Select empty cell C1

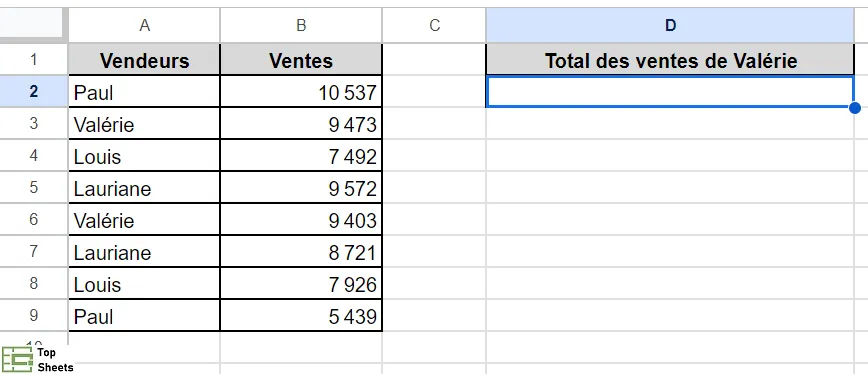point(435,60)
